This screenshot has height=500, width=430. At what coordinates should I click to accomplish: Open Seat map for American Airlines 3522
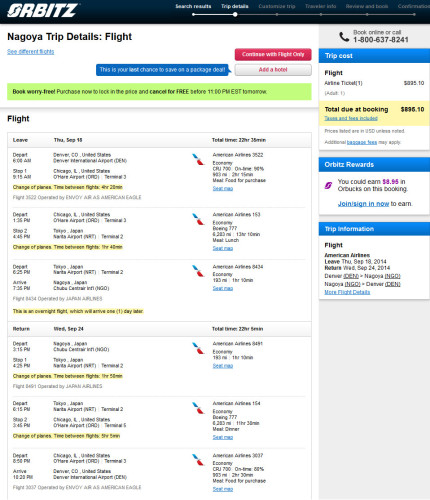click(223, 189)
